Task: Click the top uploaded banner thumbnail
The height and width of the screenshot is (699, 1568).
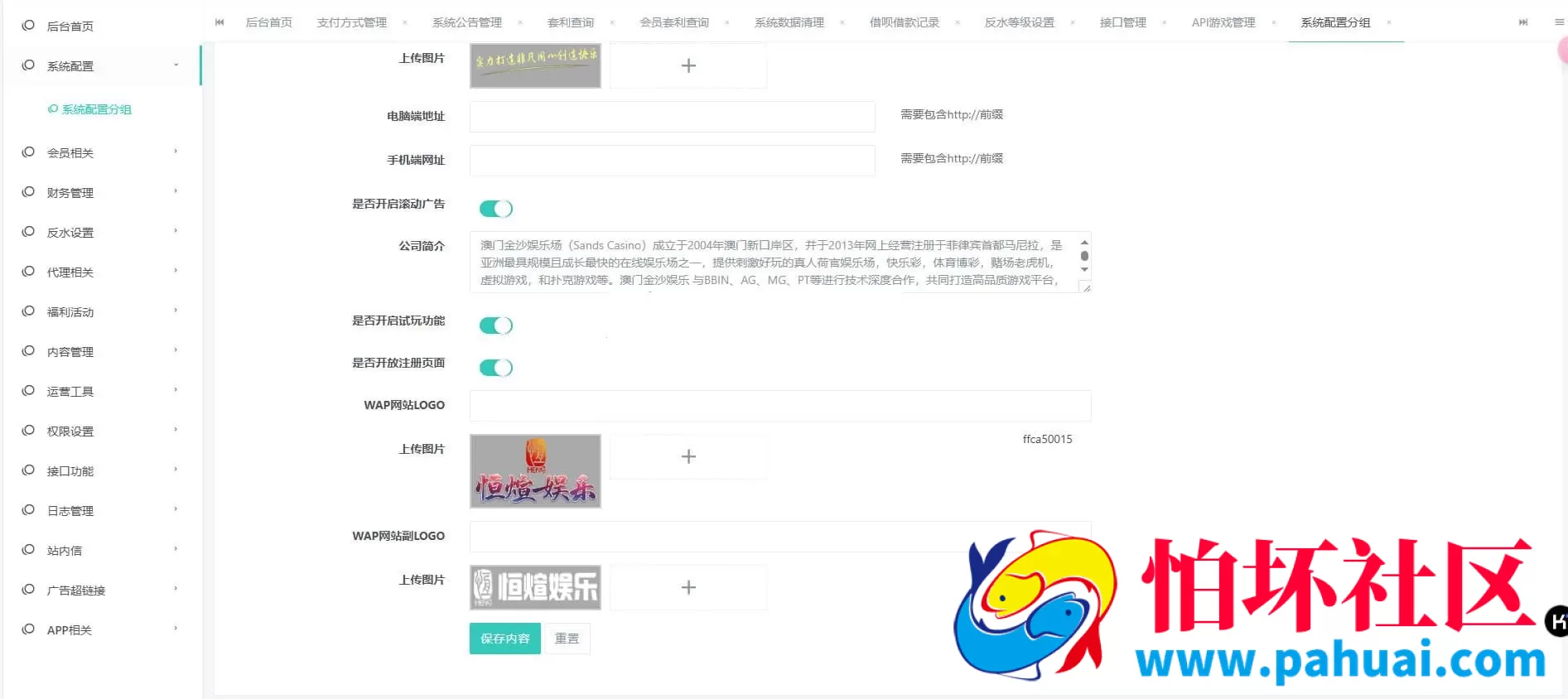Action: (x=535, y=65)
